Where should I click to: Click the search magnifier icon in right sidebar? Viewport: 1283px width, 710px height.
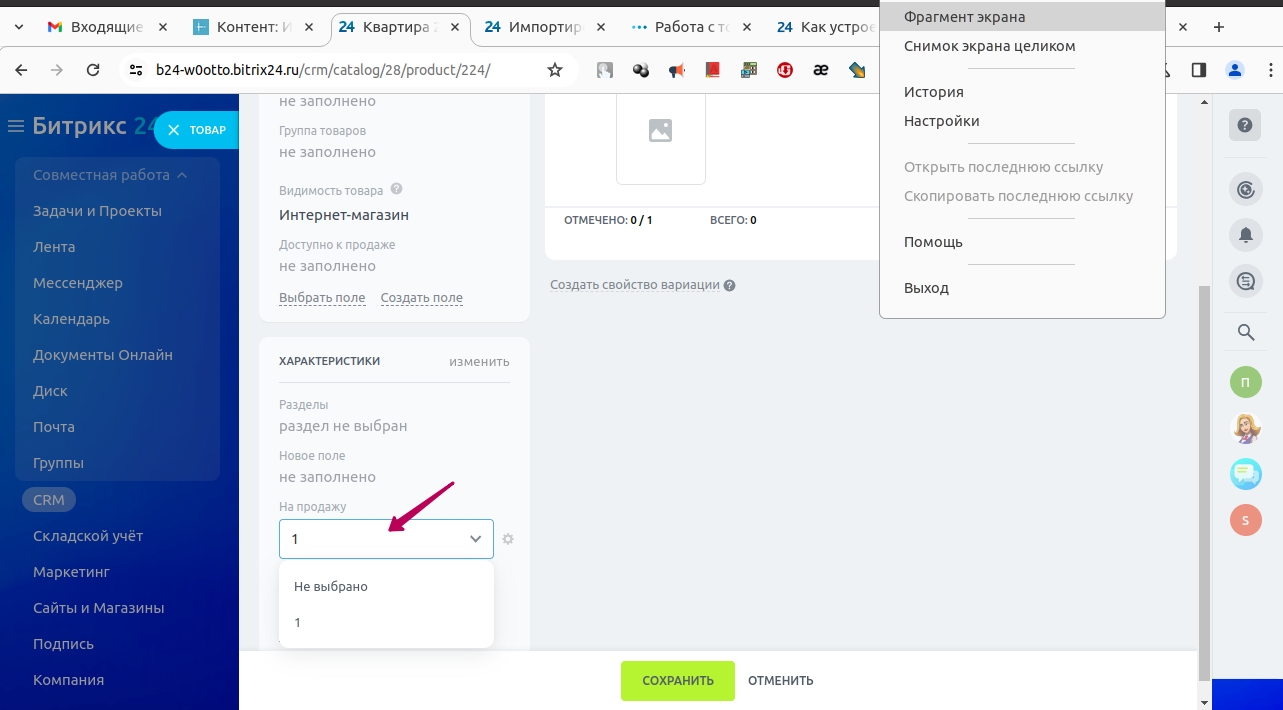tap(1245, 332)
